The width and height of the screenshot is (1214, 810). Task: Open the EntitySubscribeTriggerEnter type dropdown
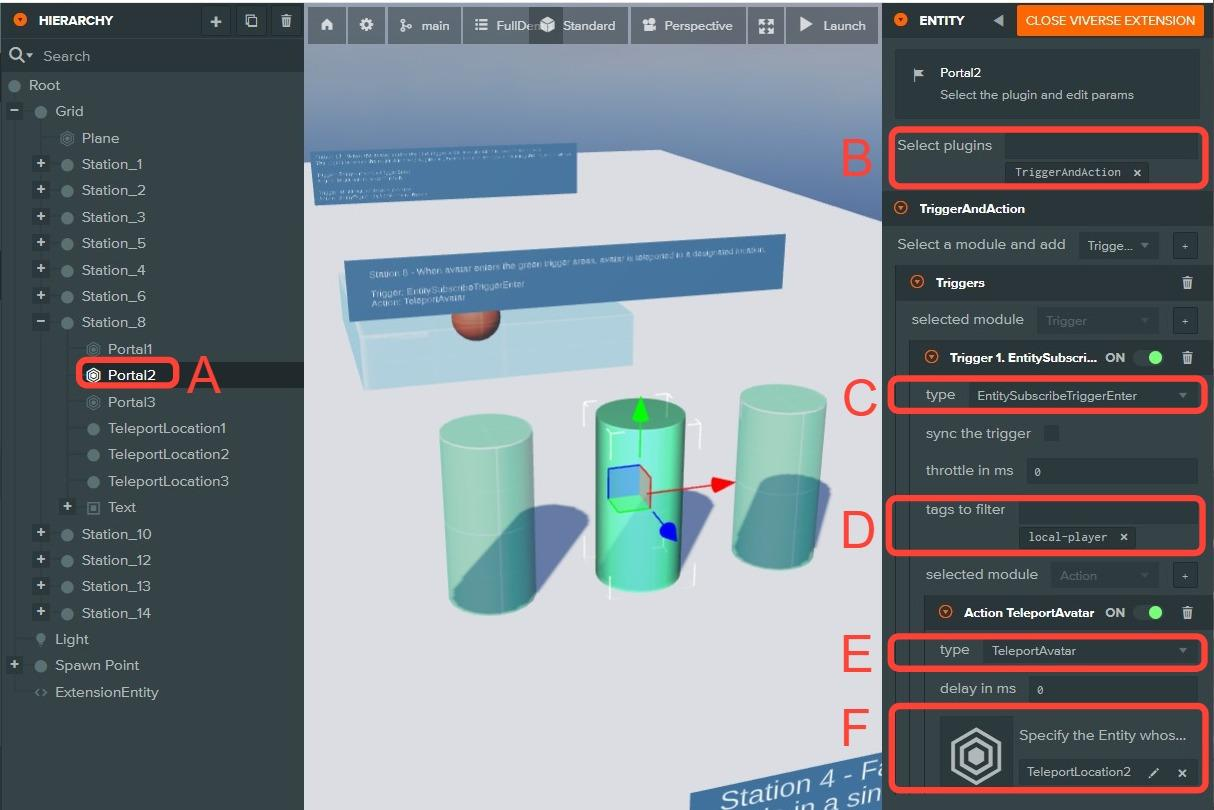pos(1082,395)
